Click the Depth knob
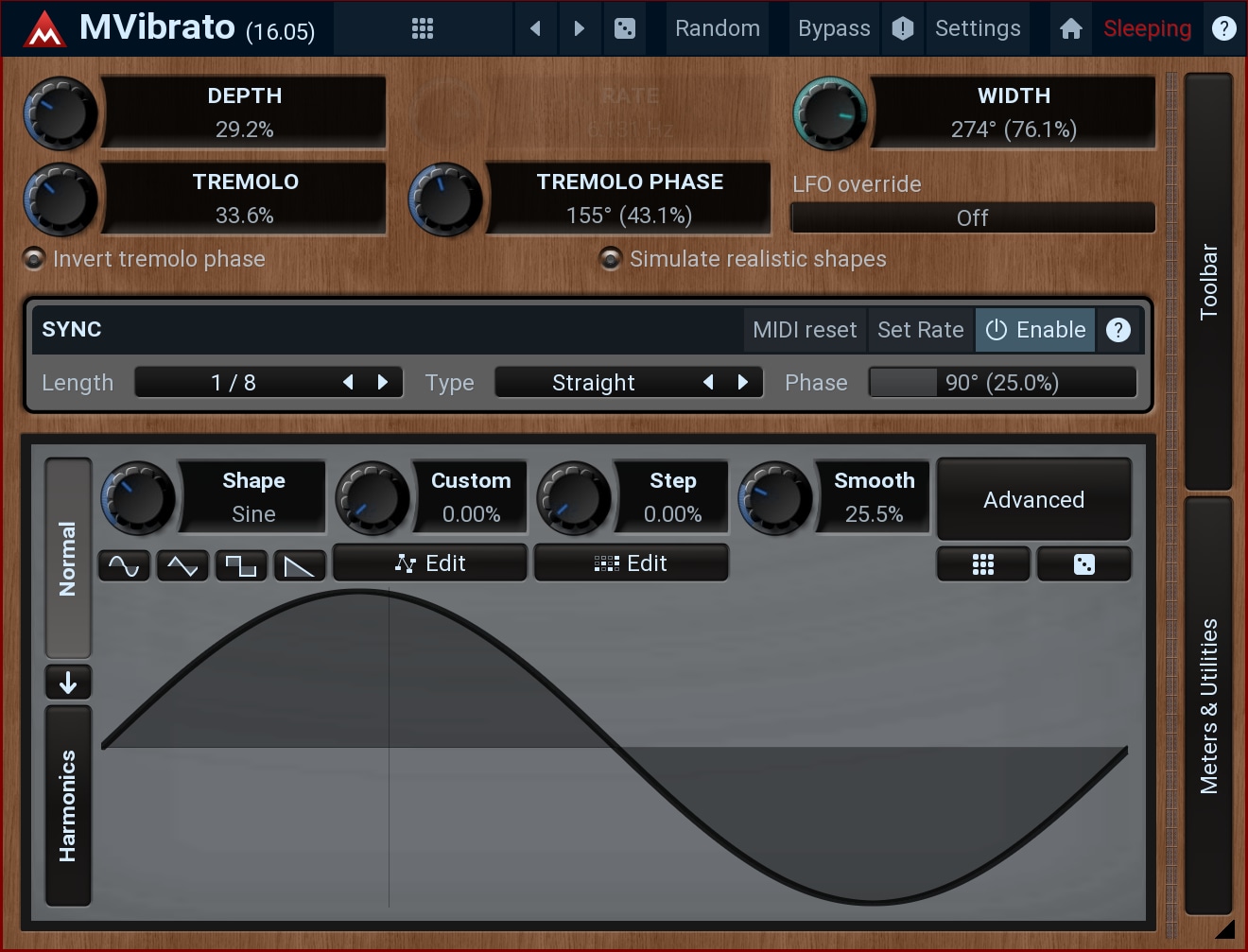Image resolution: width=1248 pixels, height=952 pixels. point(61,113)
